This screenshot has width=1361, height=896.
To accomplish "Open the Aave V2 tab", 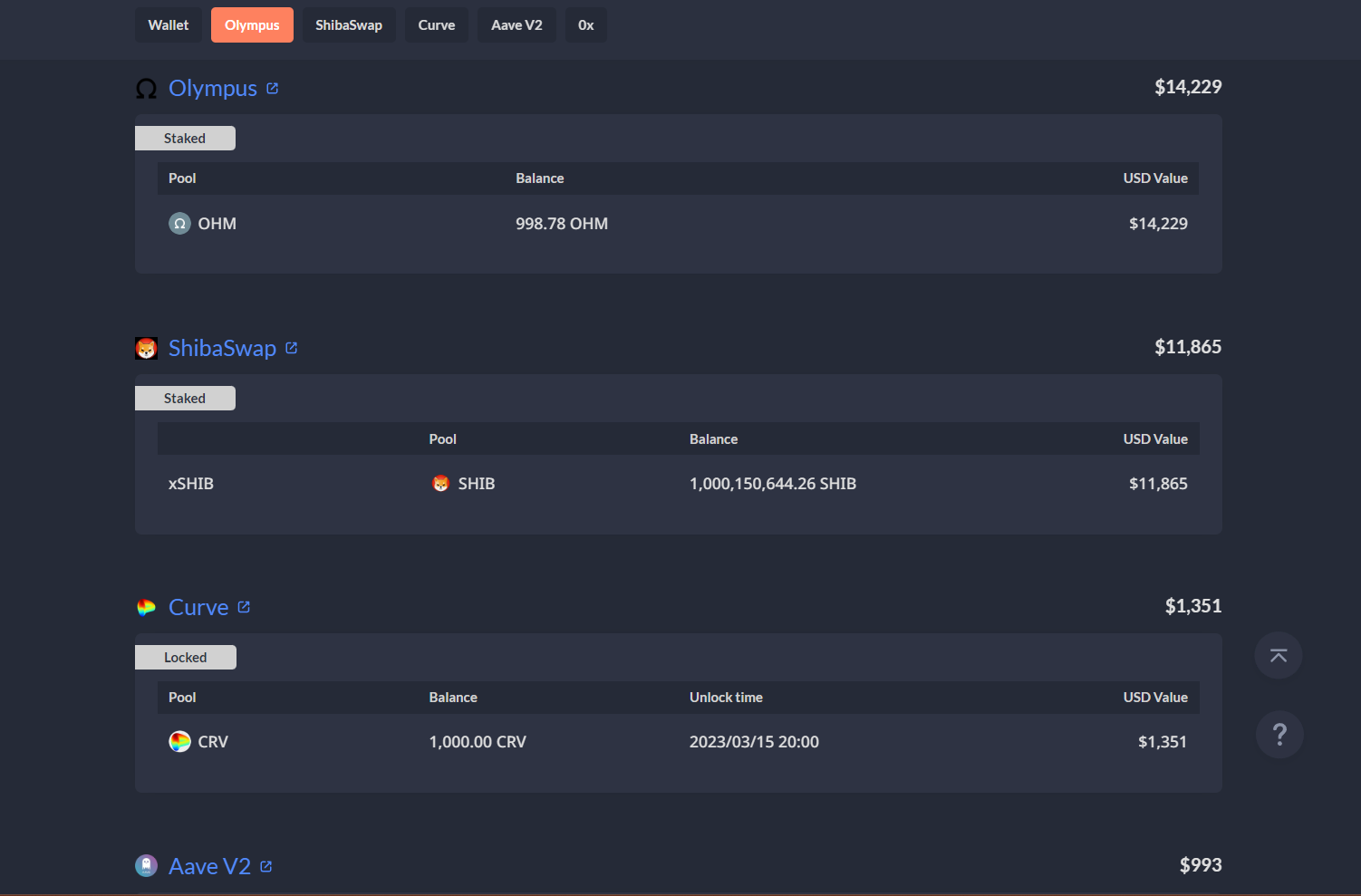I will 516,25.
